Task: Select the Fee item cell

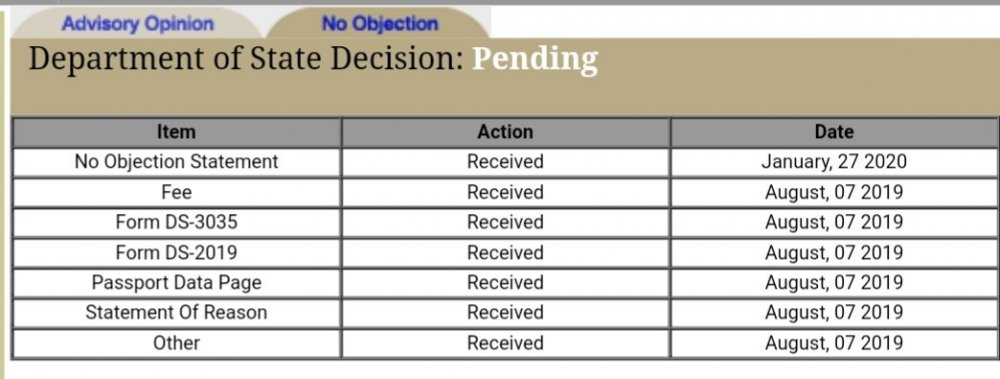Action: (x=177, y=192)
